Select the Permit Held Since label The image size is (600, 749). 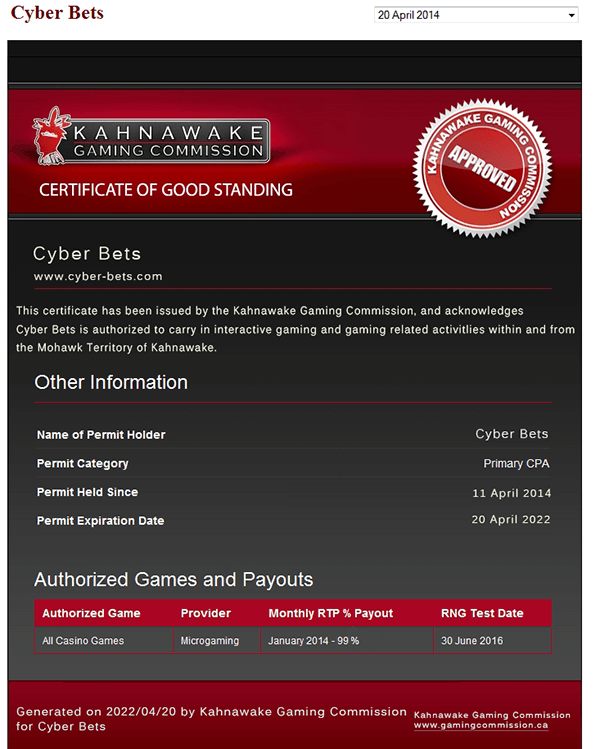[87, 492]
